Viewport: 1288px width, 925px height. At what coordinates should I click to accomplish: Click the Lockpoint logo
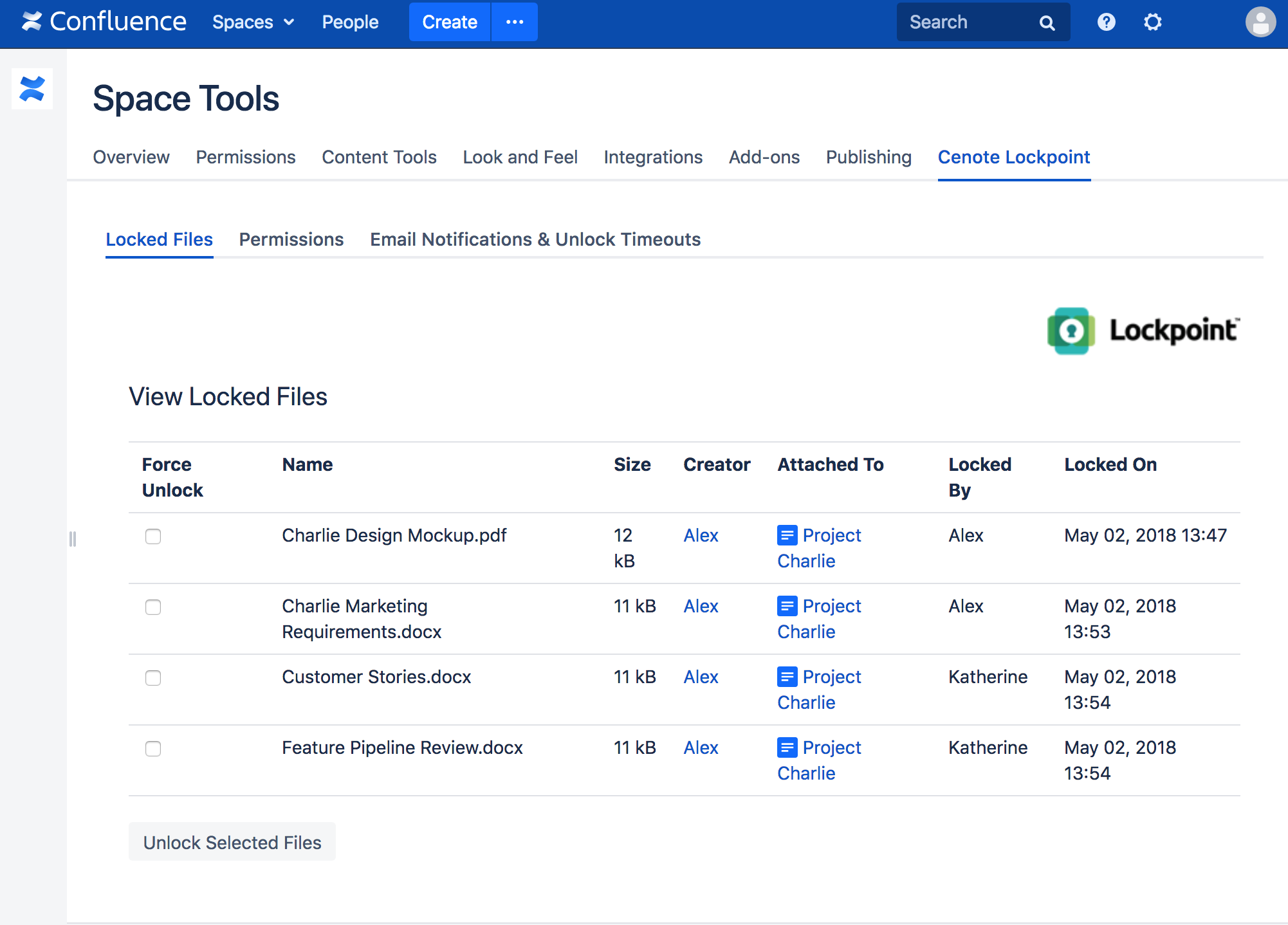coord(1143,331)
